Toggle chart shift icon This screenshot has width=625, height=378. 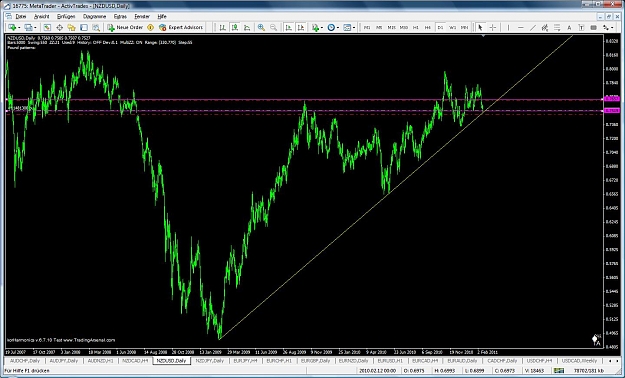[301, 28]
